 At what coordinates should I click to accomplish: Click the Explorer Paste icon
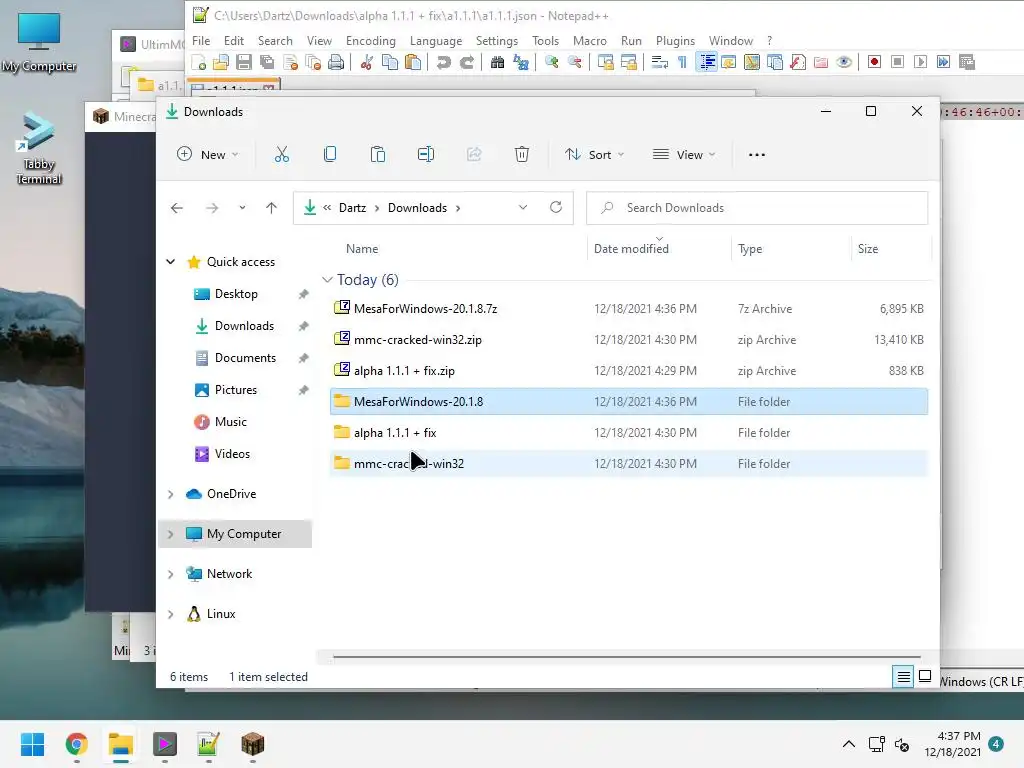(377, 155)
